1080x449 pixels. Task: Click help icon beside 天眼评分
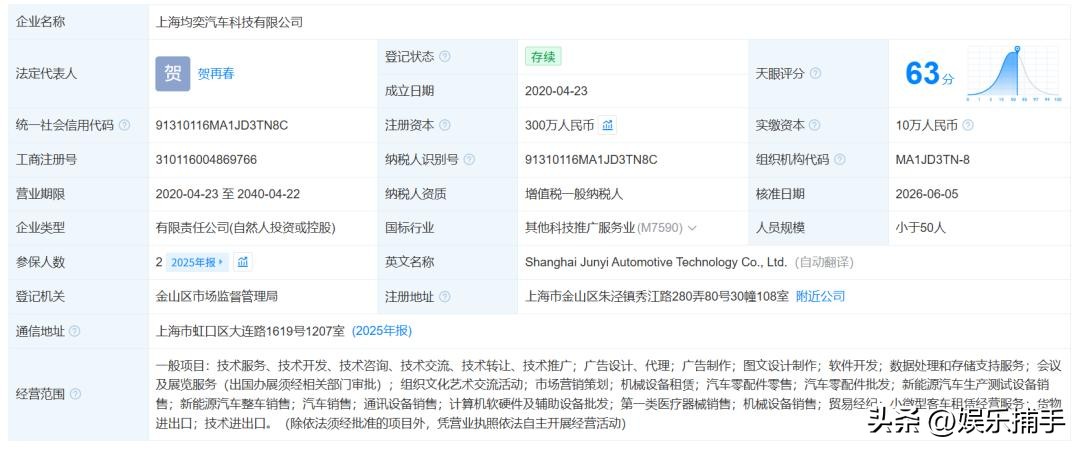point(815,73)
